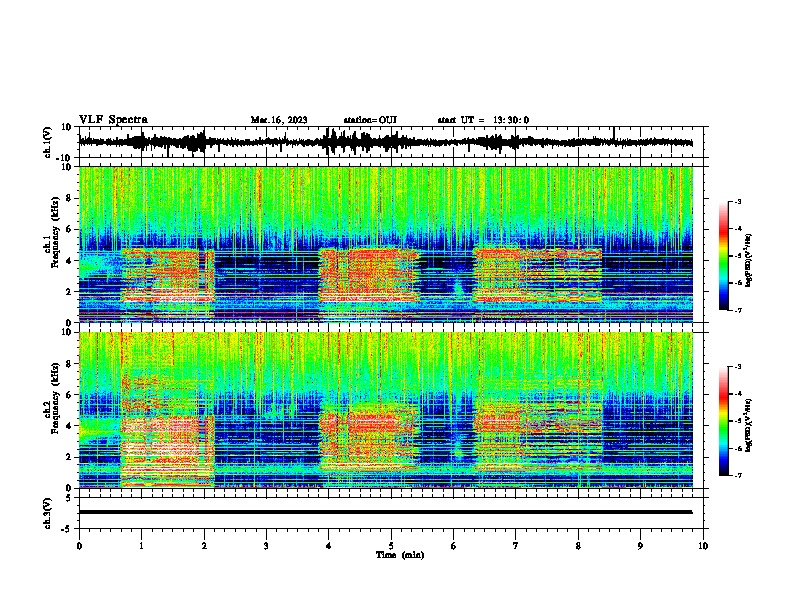Screen dimensions: 792x612
Task: Click time axis tick label "5" below the plots
Action: pyautogui.click(x=391, y=546)
